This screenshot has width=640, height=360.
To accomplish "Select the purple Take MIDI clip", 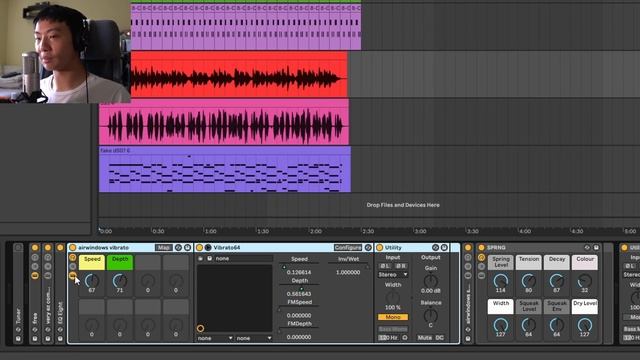I will coord(225,169).
